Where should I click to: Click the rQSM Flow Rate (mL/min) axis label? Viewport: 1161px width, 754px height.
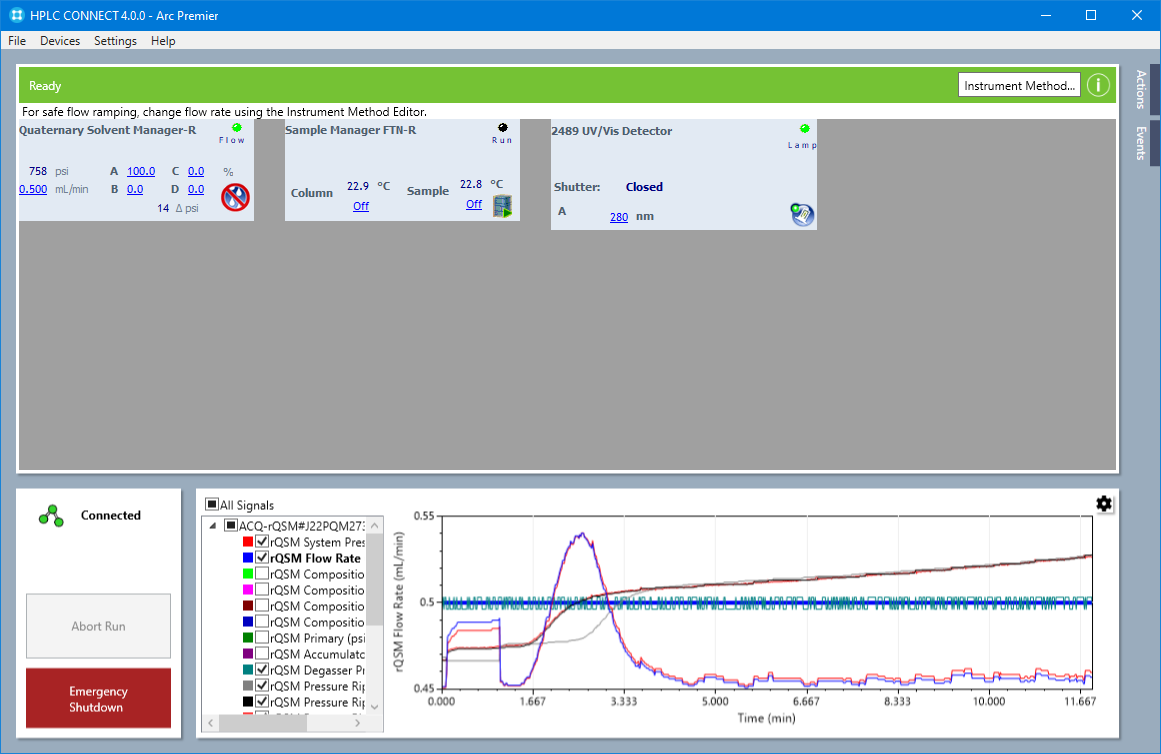398,601
